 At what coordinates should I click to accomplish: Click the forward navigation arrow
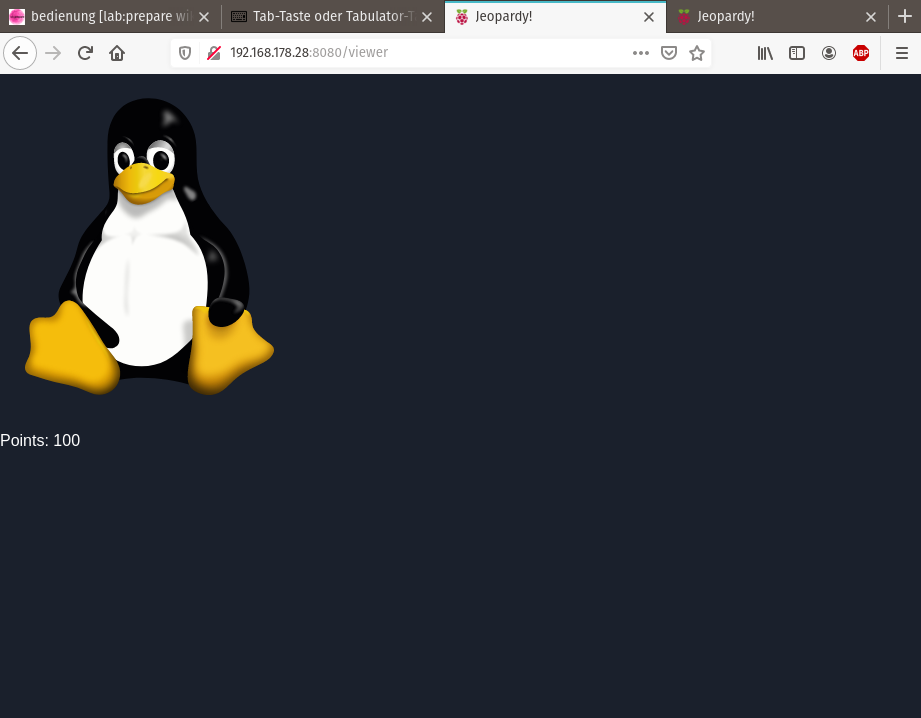53,53
